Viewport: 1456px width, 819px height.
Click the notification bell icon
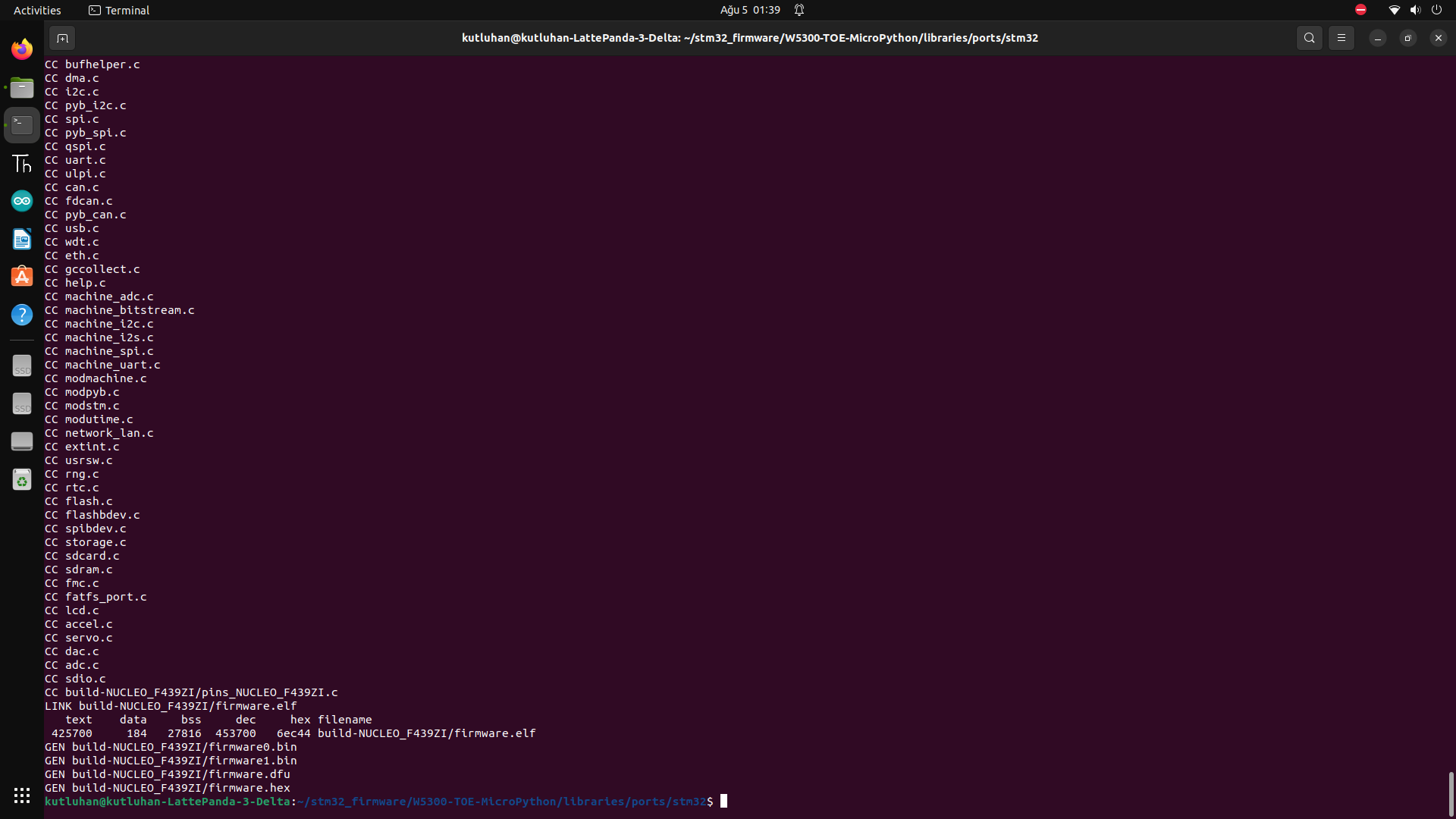[799, 10]
